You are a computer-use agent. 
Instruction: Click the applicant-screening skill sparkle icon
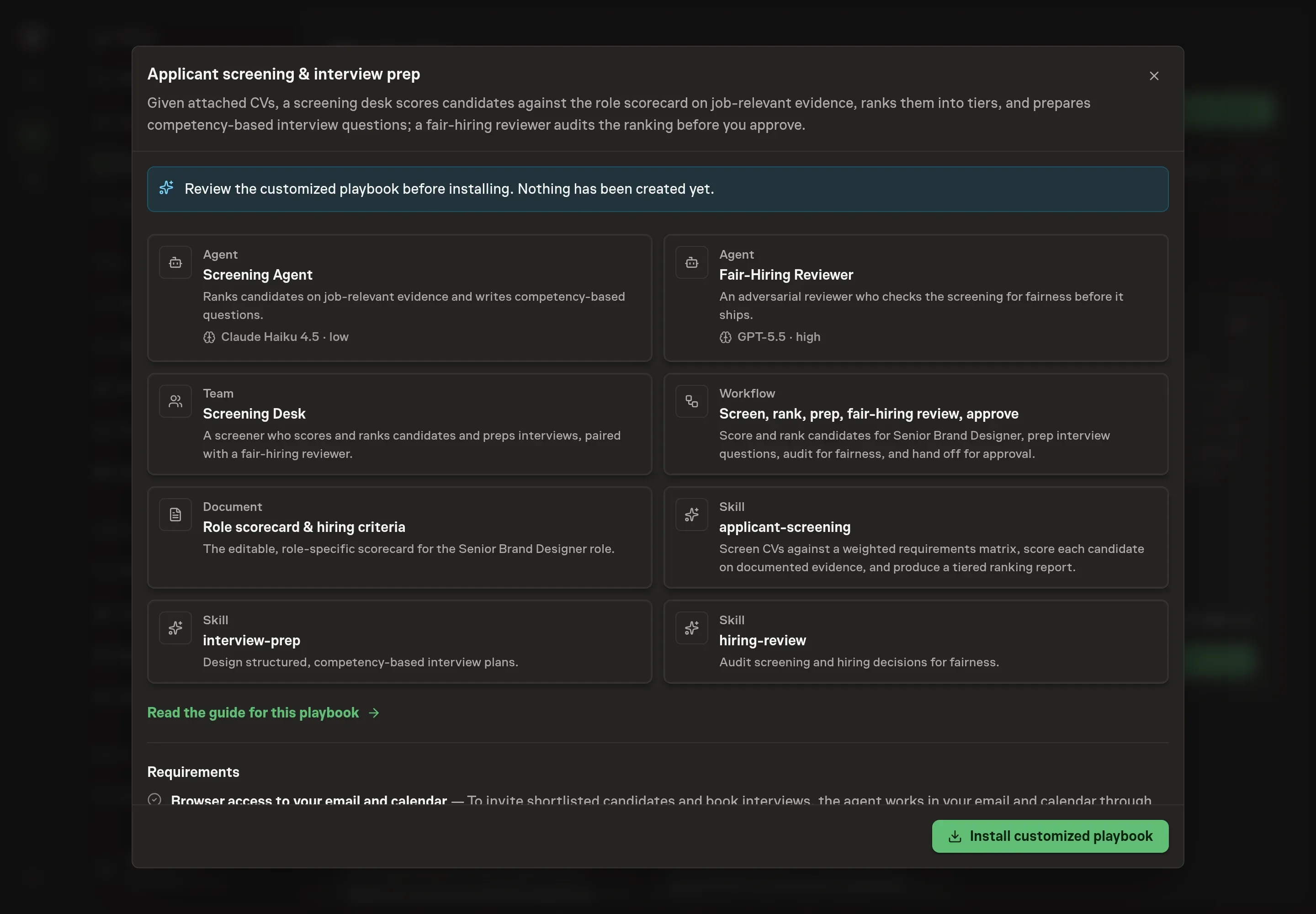click(691, 515)
